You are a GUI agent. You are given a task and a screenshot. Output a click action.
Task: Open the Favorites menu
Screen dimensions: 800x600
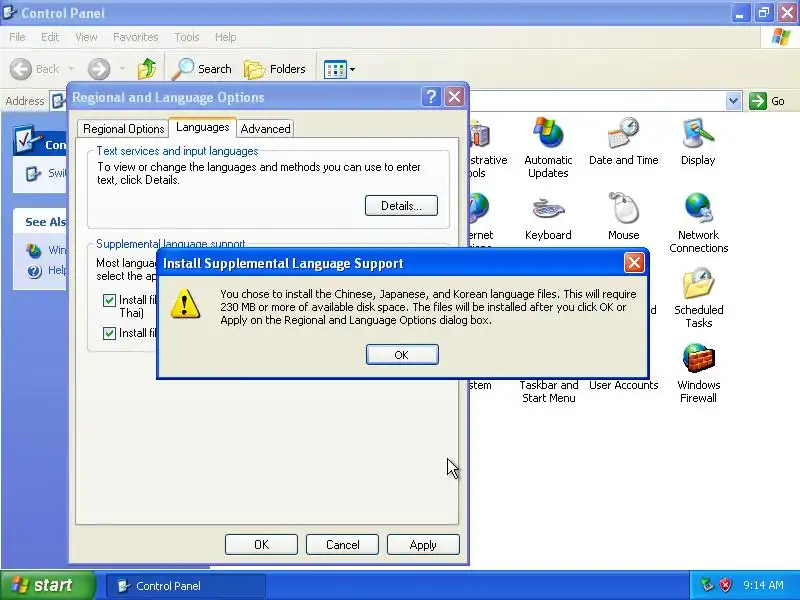coord(136,37)
